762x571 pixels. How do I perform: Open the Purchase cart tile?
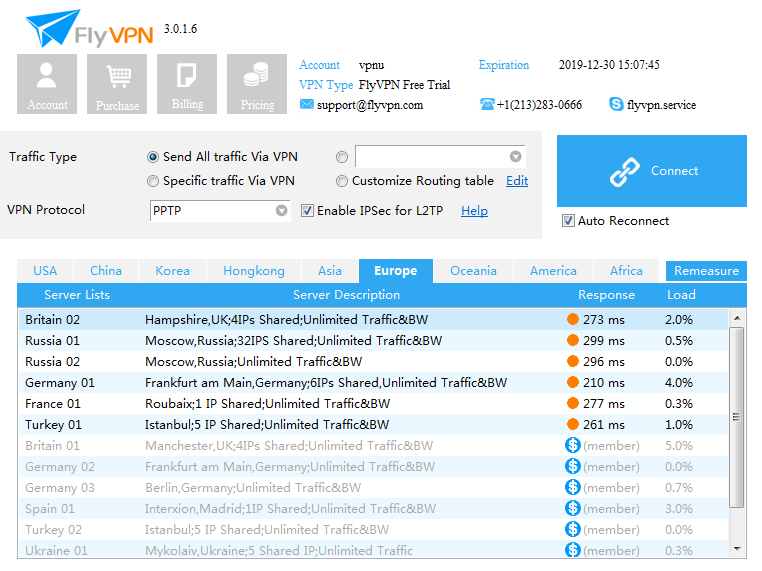[x=117, y=84]
